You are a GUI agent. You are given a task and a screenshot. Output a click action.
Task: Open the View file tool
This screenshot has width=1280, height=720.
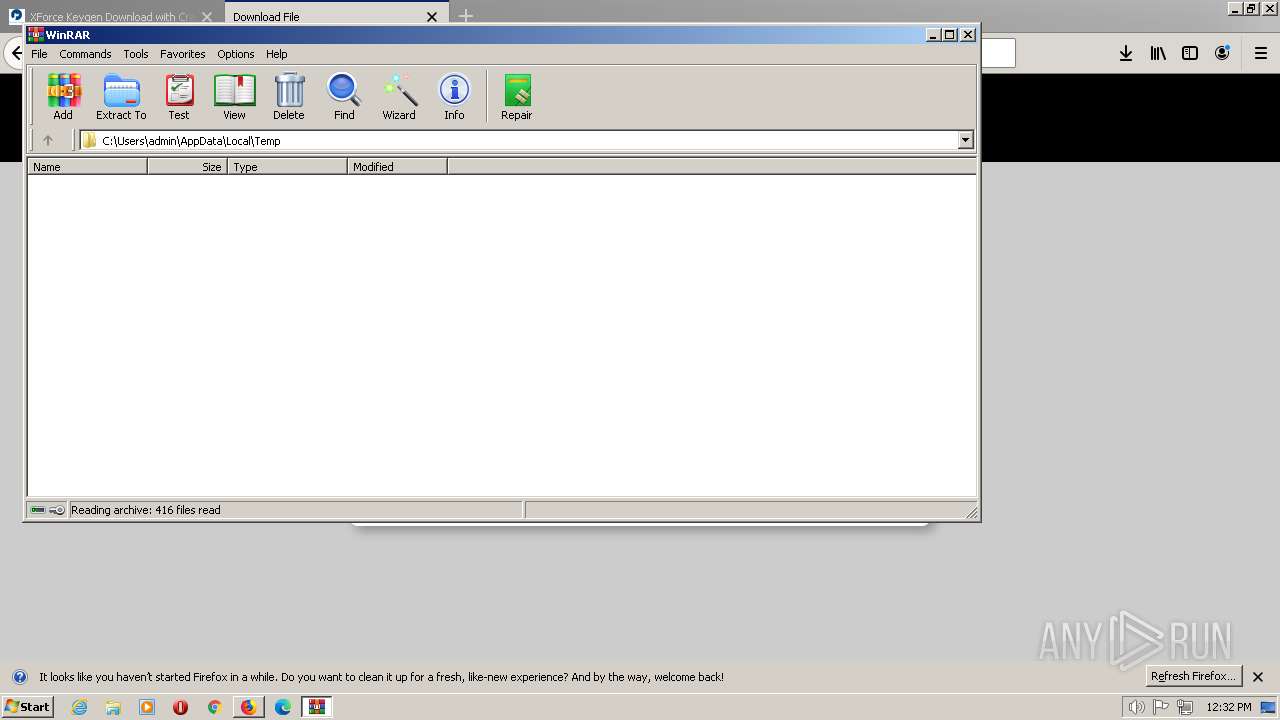pos(234,97)
